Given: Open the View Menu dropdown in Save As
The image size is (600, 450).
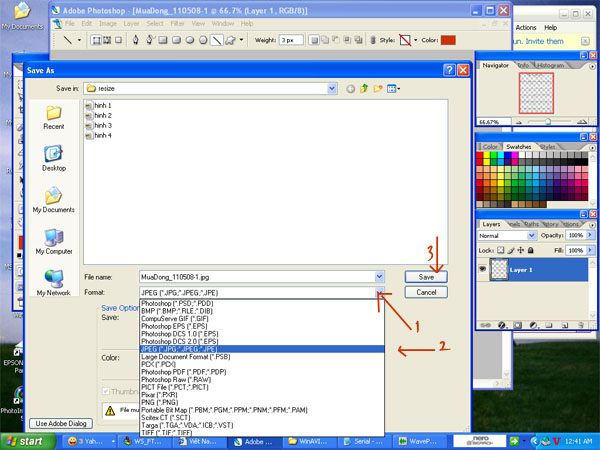Looking at the screenshot, I should 393,89.
